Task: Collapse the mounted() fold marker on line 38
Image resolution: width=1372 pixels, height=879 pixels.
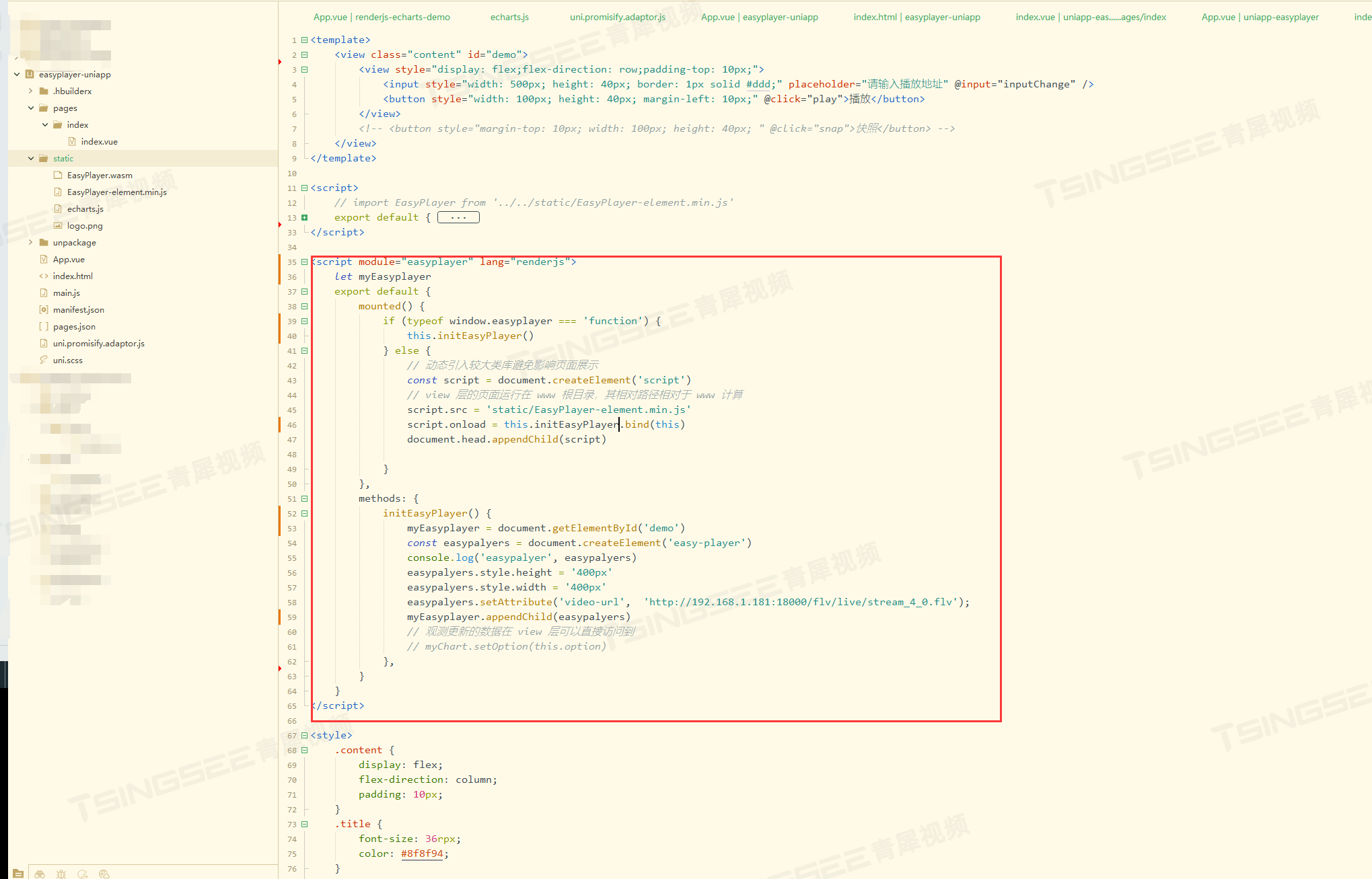Action: pos(305,306)
